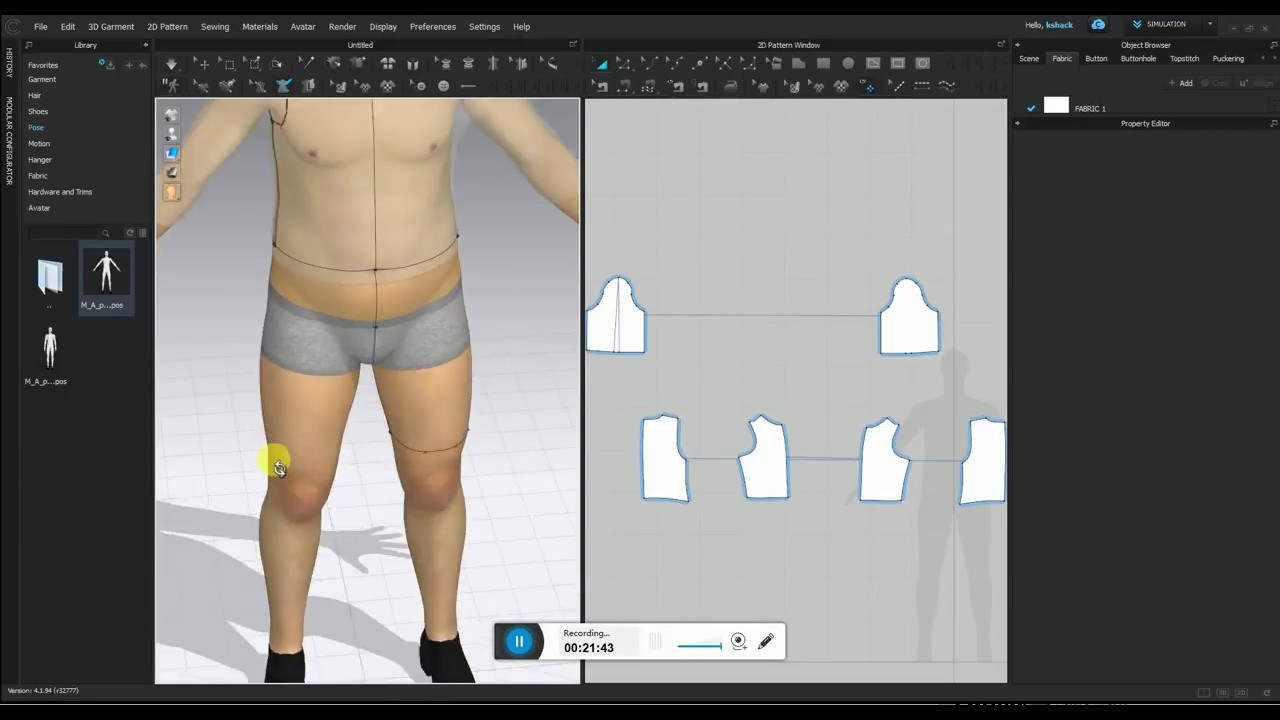This screenshot has width=1280, height=720.
Task: Toggle the second display icon in 3D view sidebar
Action: click(171, 135)
